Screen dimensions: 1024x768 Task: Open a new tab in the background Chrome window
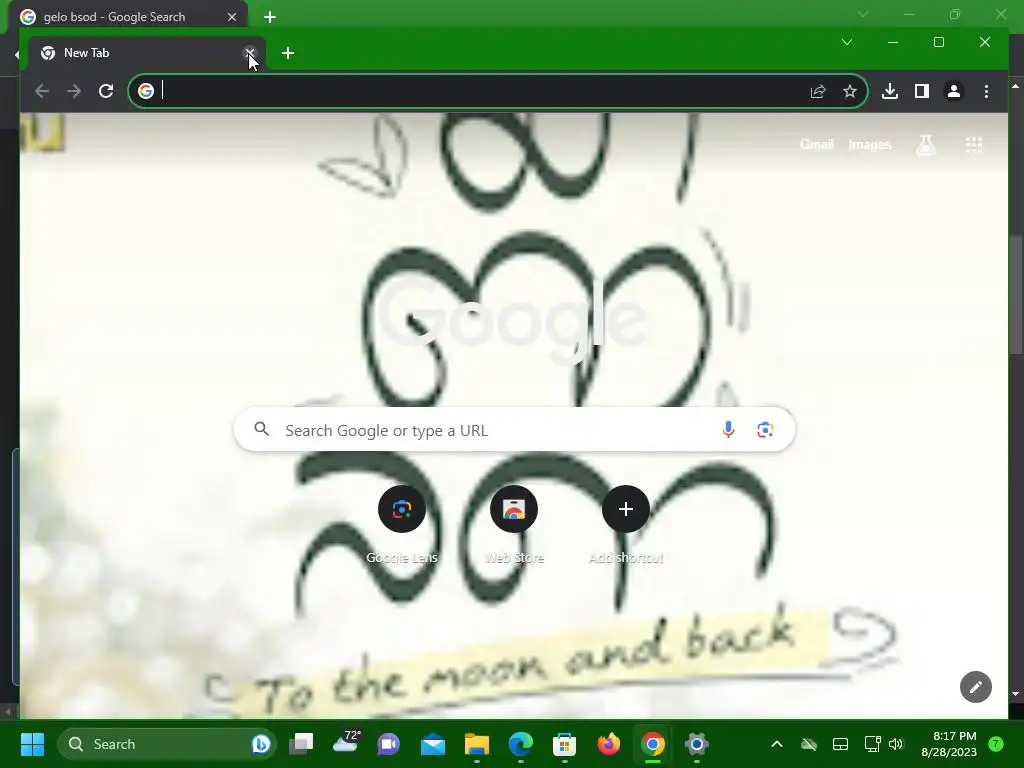tap(270, 17)
